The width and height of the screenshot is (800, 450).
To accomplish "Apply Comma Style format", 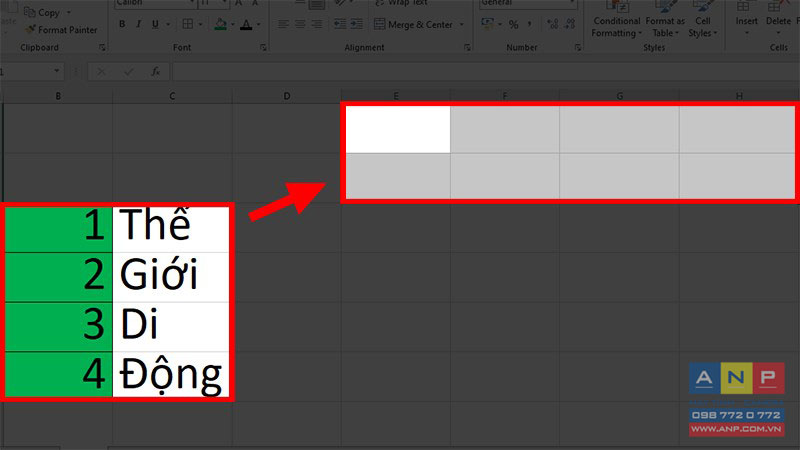I will coord(530,24).
